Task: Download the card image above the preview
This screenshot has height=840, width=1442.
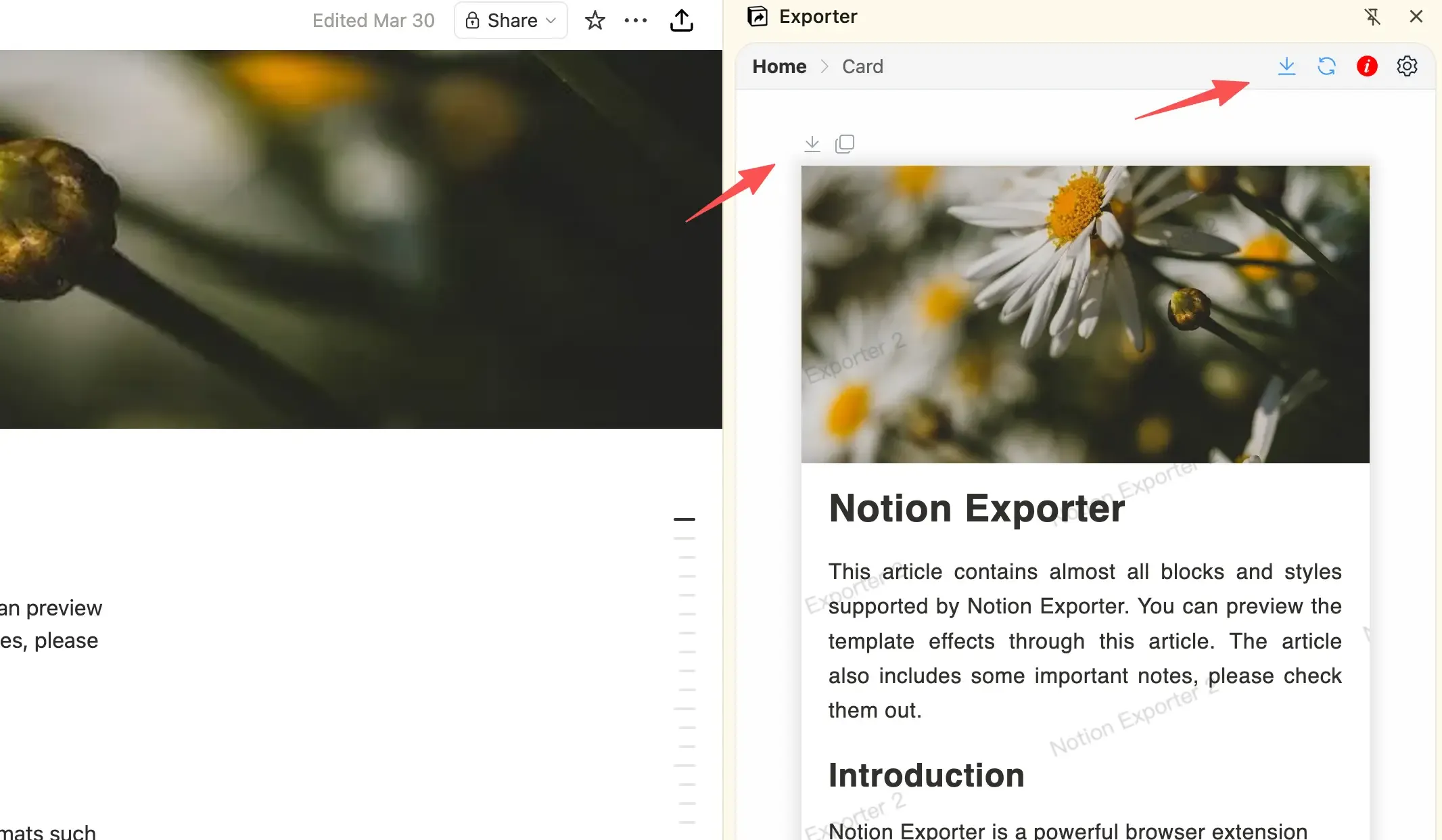Action: pos(812,143)
